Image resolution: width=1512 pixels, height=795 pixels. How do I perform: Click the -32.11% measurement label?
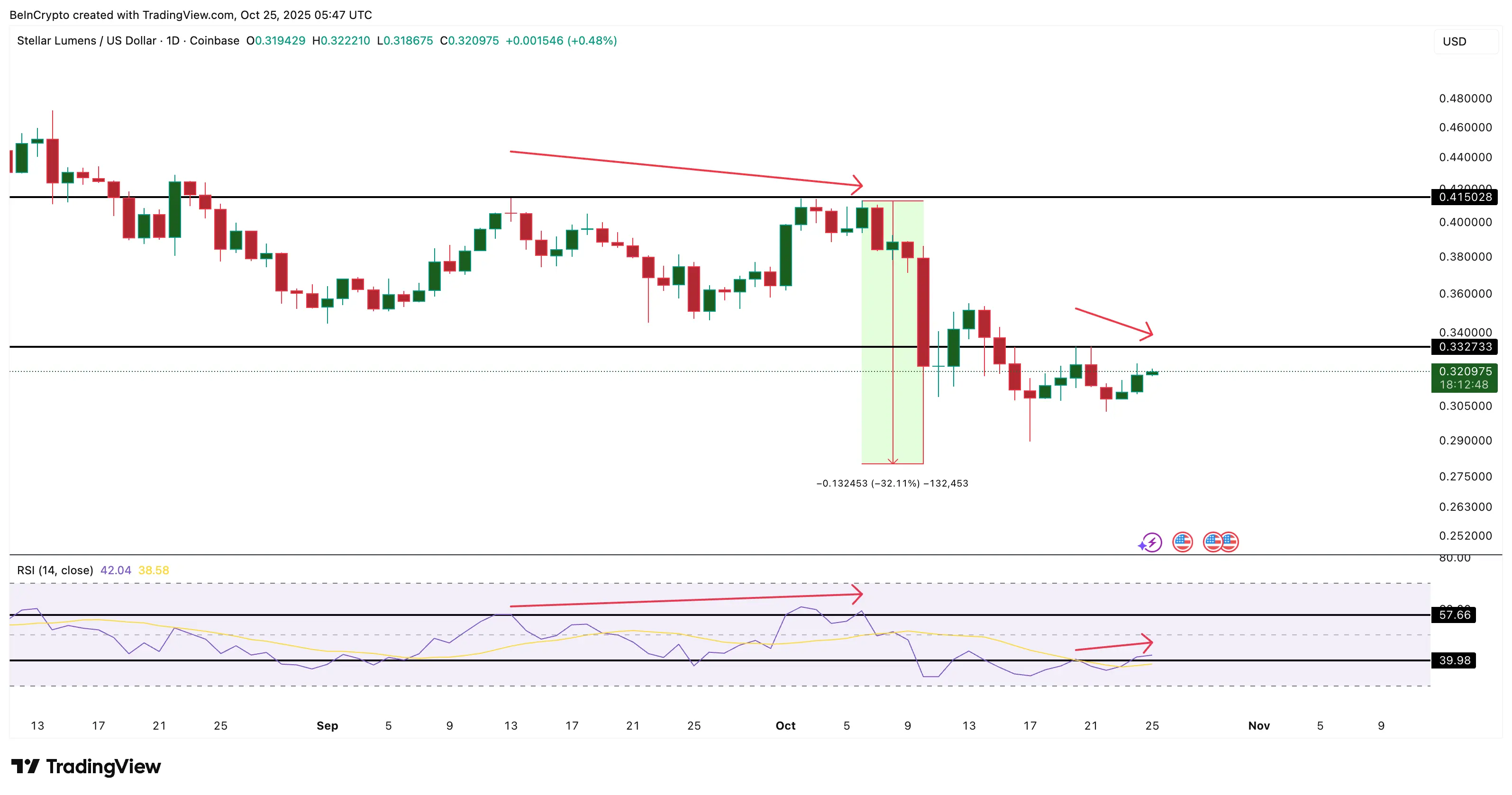pyautogui.click(x=892, y=483)
